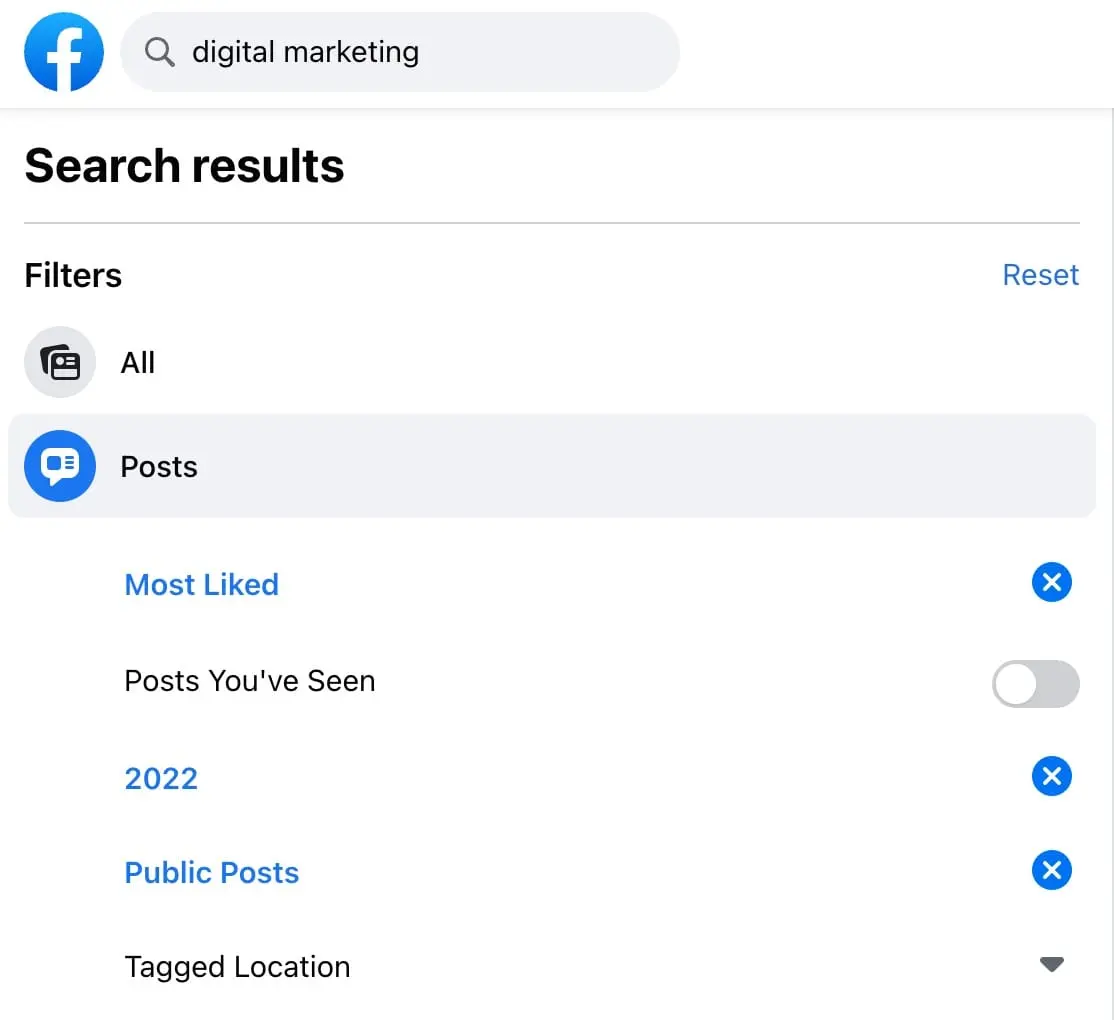The height and width of the screenshot is (1020, 1114).
Task: Click the Posts speech-bubble icon
Action: point(60,466)
